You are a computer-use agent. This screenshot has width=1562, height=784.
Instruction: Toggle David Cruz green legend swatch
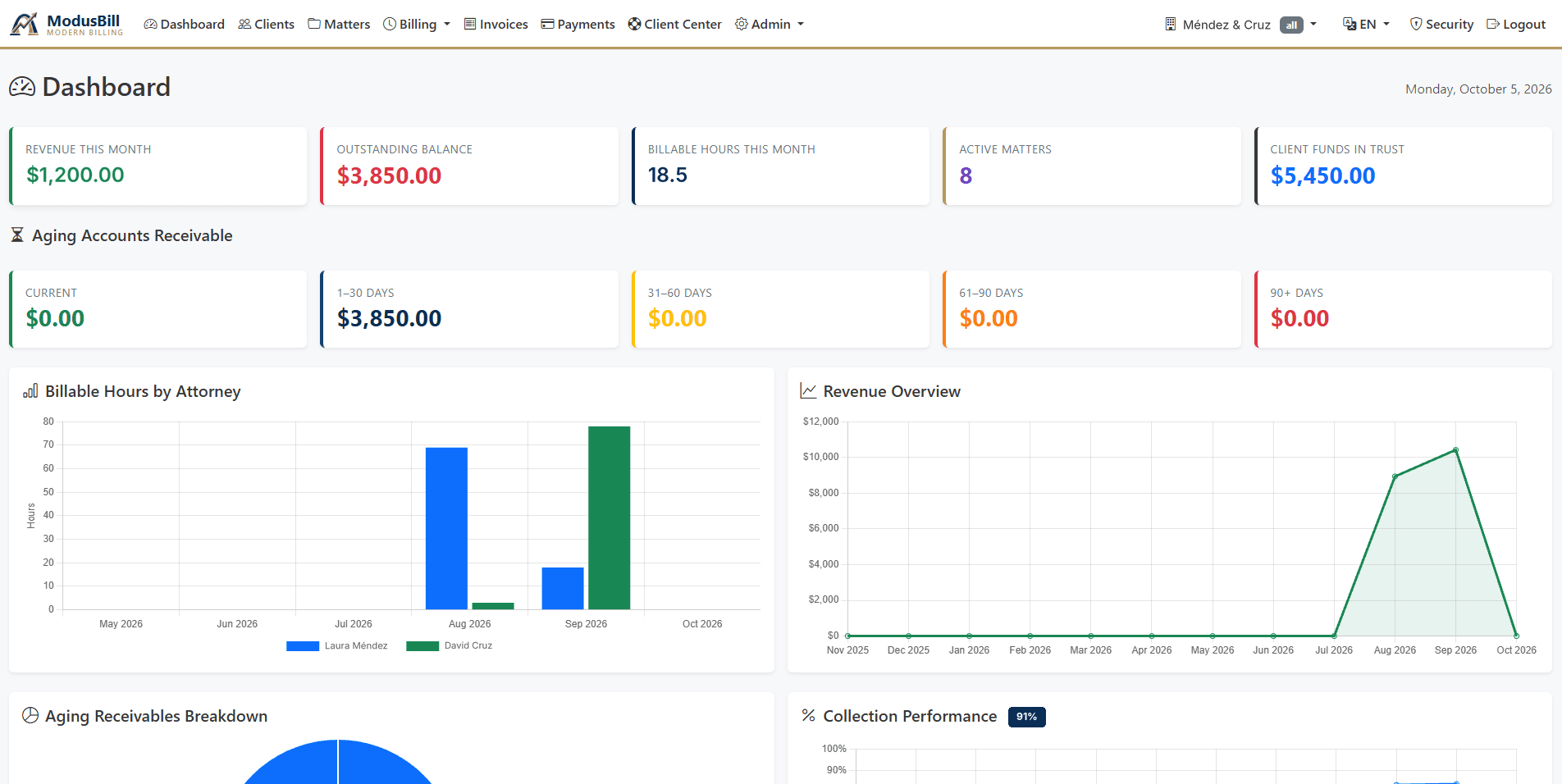pos(422,646)
